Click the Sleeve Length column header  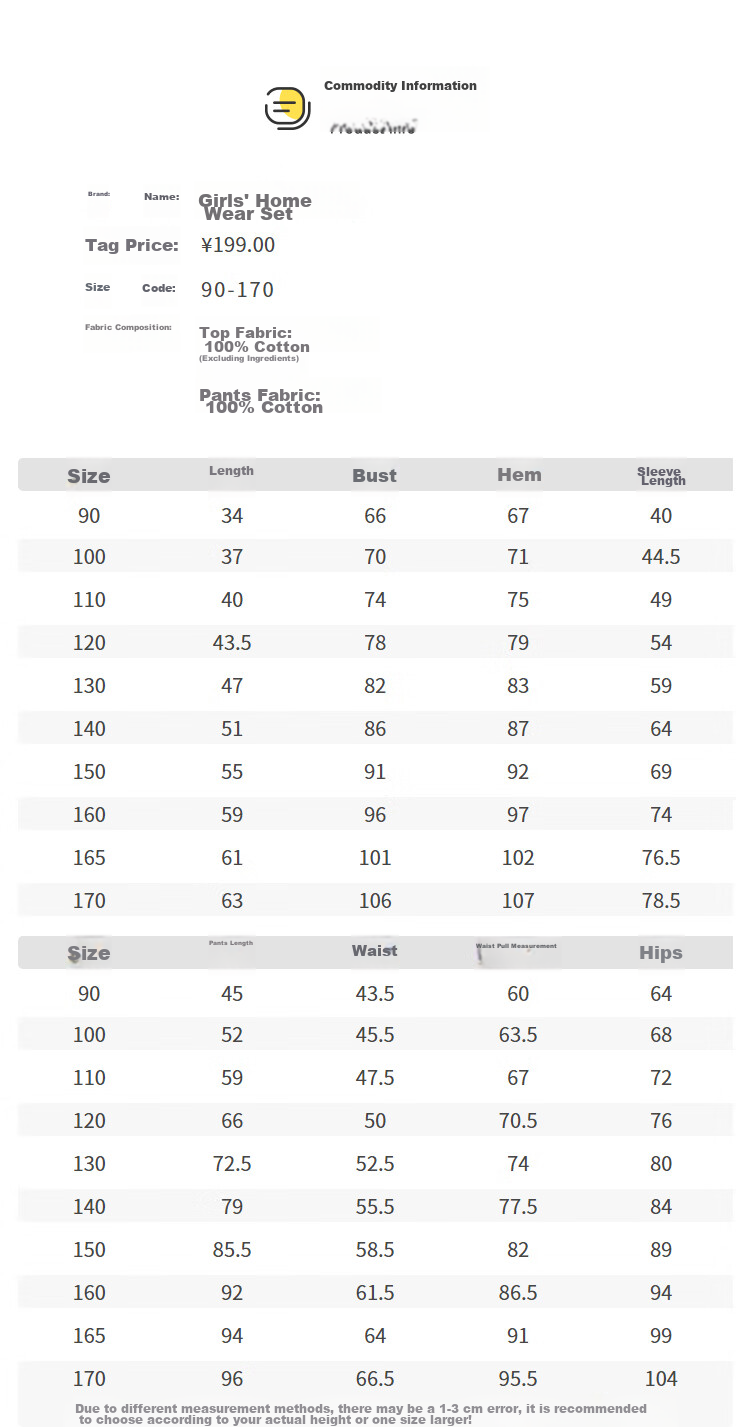pos(661,476)
